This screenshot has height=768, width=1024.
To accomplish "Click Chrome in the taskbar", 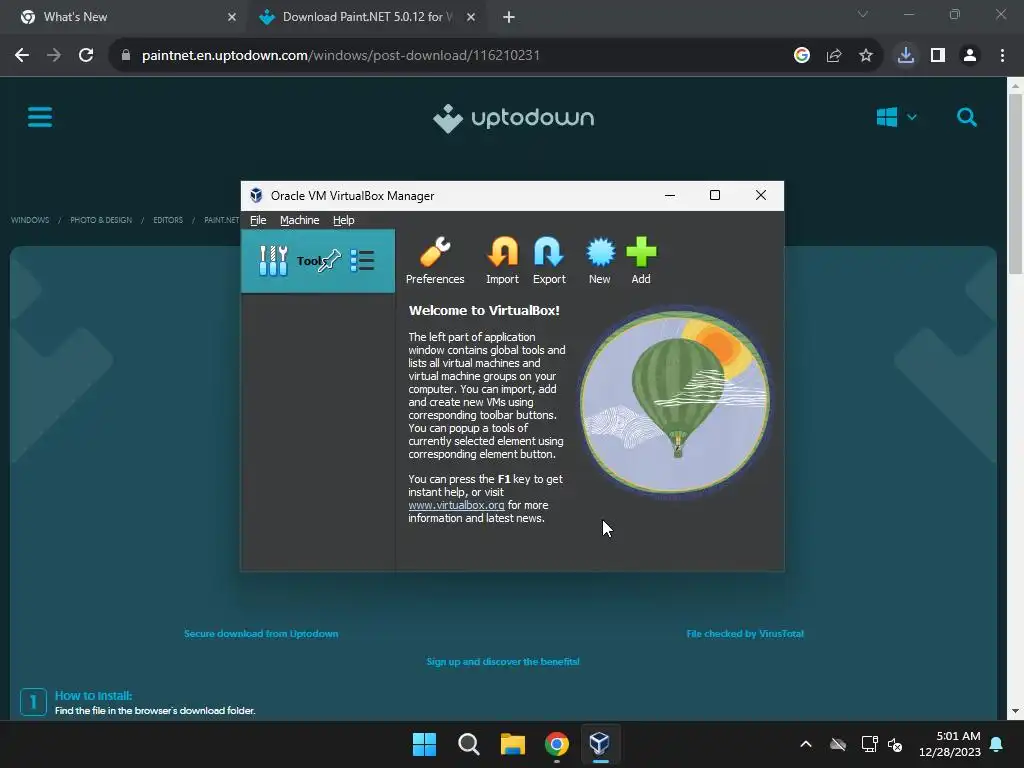I will 557,744.
